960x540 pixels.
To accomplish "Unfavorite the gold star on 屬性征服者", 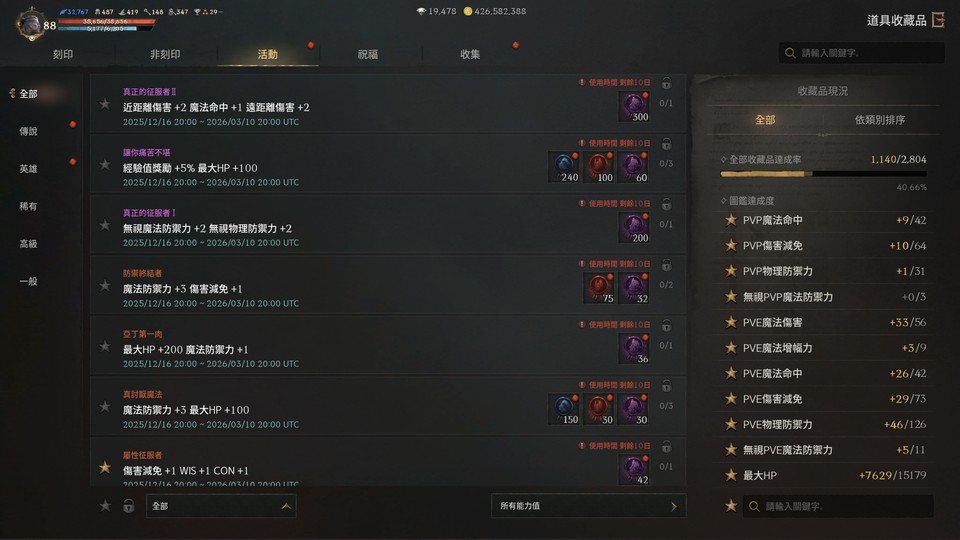I will point(105,468).
